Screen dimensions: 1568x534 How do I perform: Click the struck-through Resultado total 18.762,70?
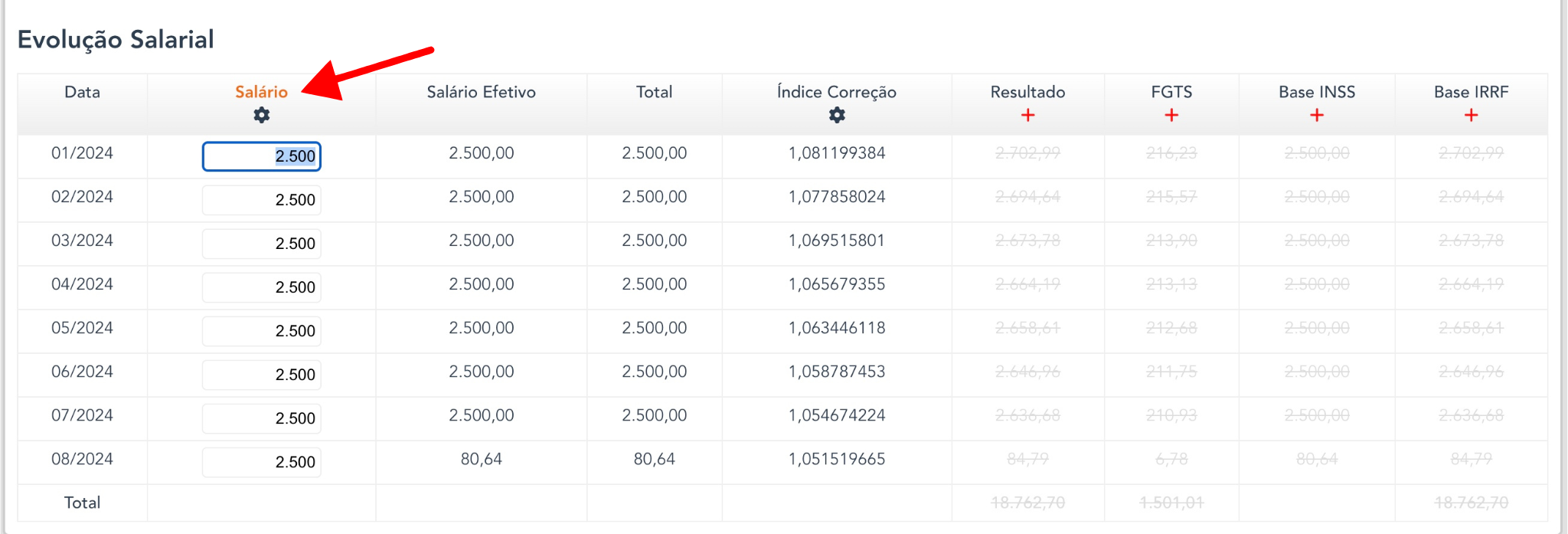[x=1027, y=503]
